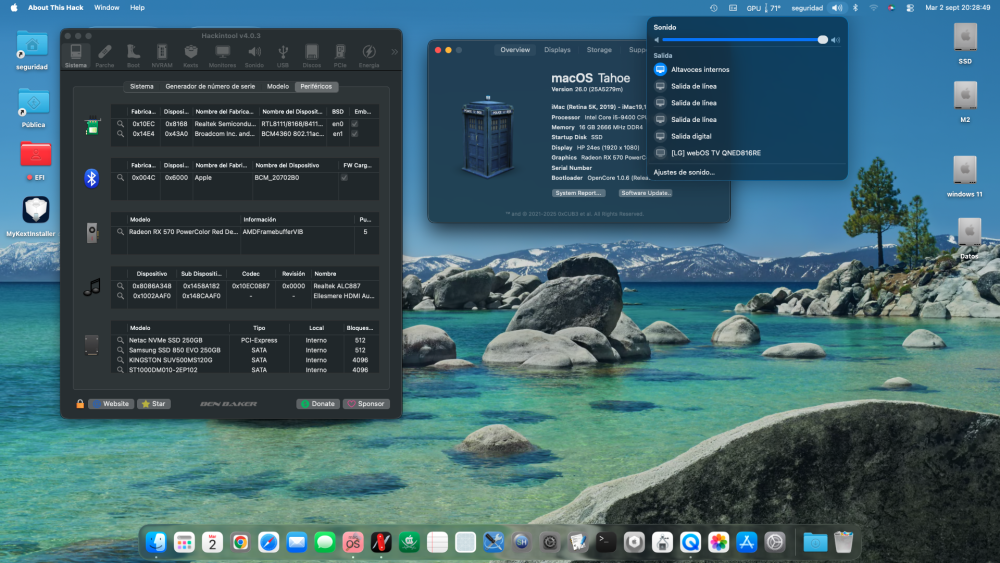Open the Boot section in Hackintool

133,55
